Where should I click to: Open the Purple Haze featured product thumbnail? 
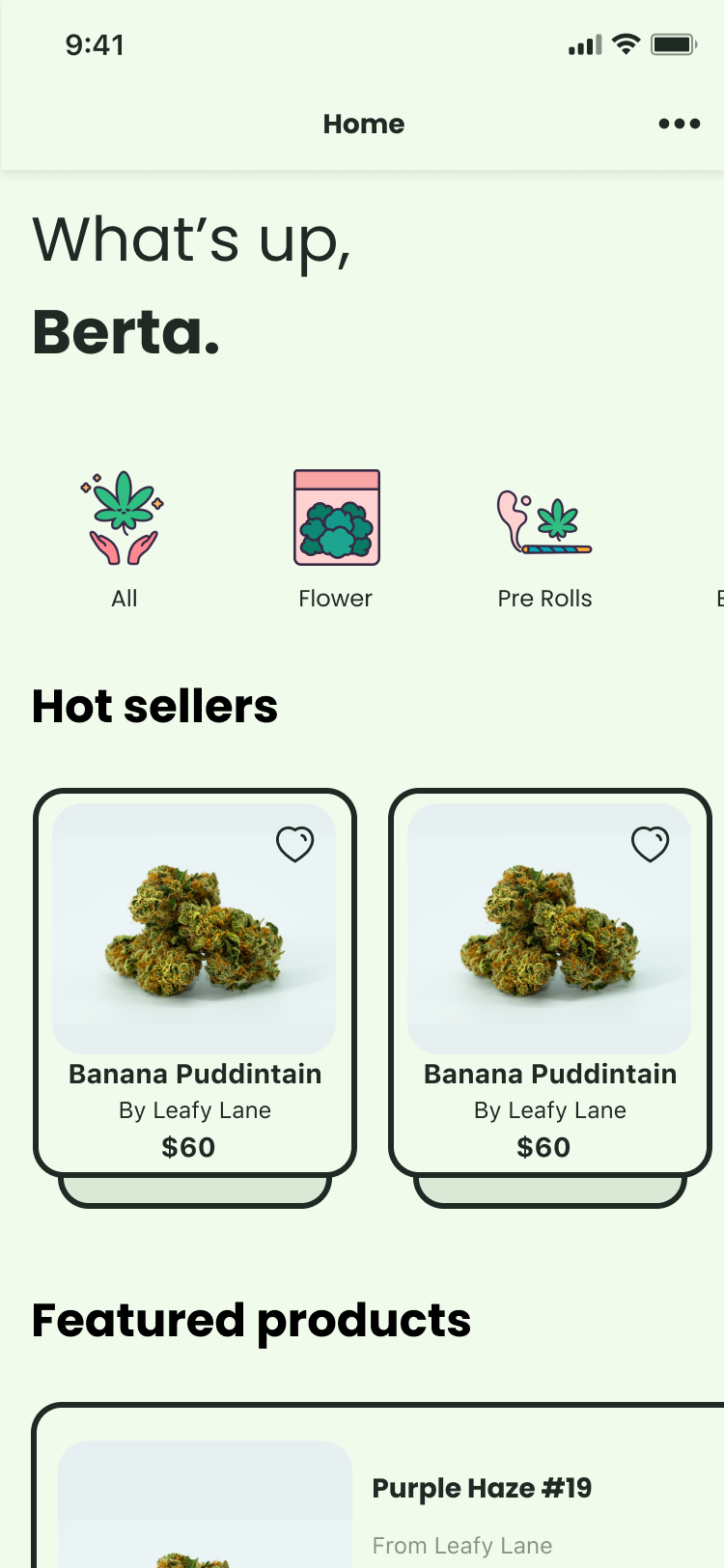[206, 1504]
